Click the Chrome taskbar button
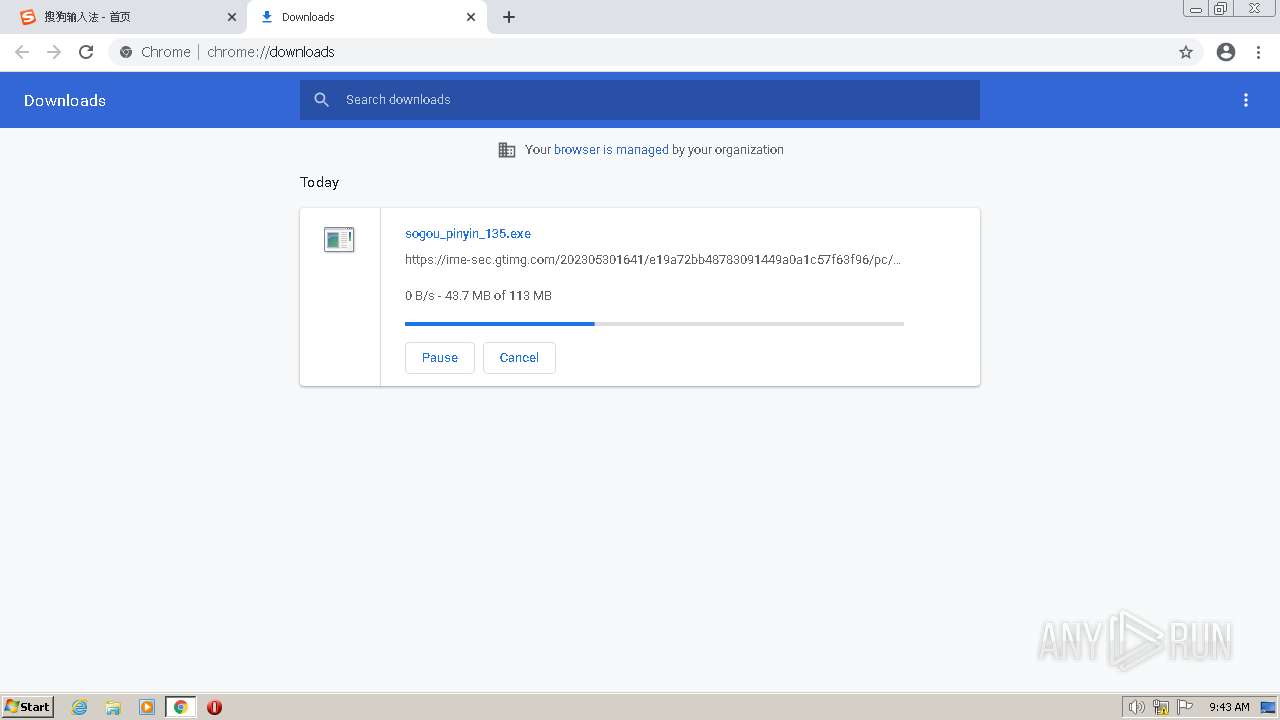The image size is (1280, 720). coord(181,707)
